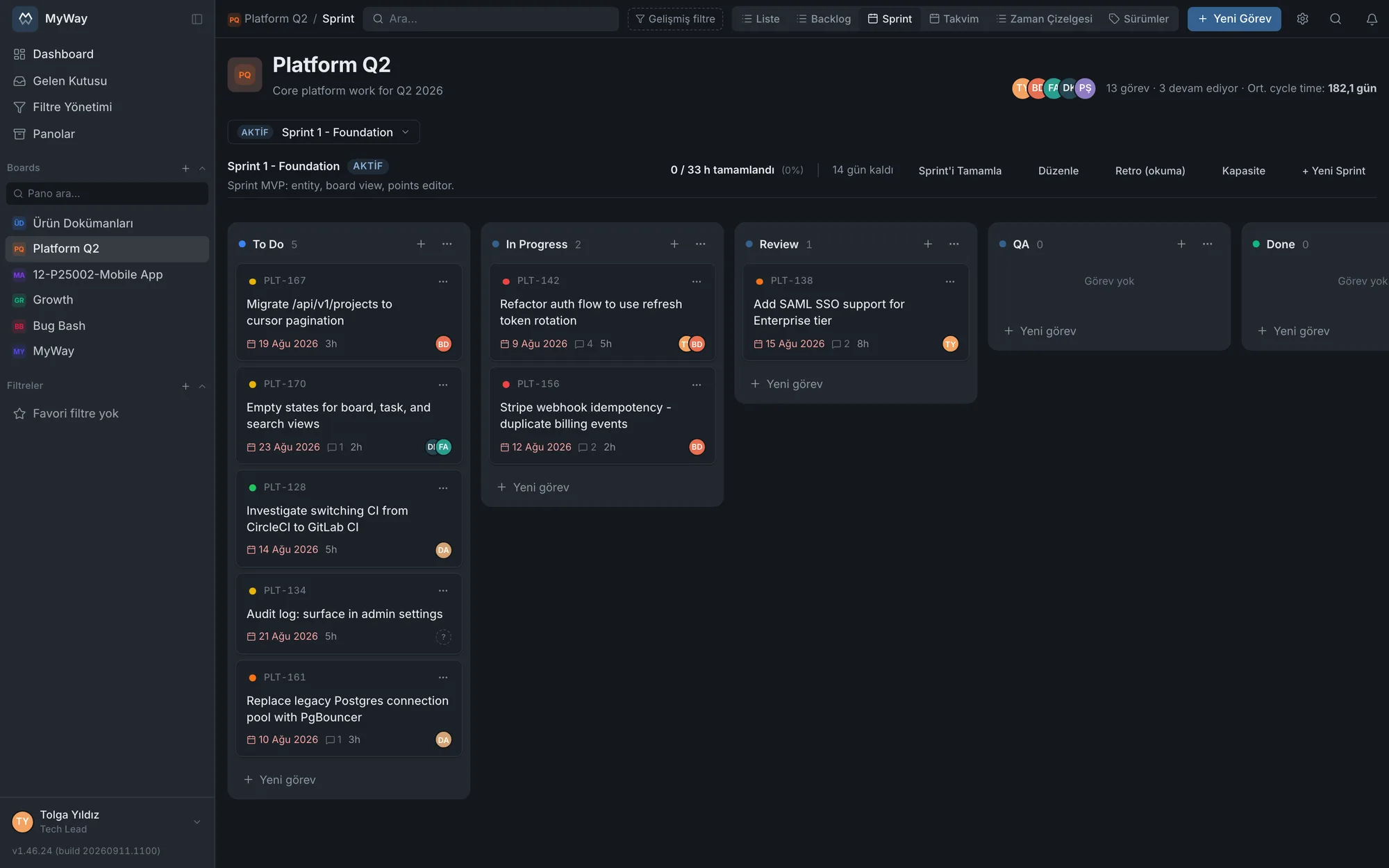Click Düzenle for the sprint
Image resolution: width=1389 pixels, height=868 pixels.
(1058, 171)
